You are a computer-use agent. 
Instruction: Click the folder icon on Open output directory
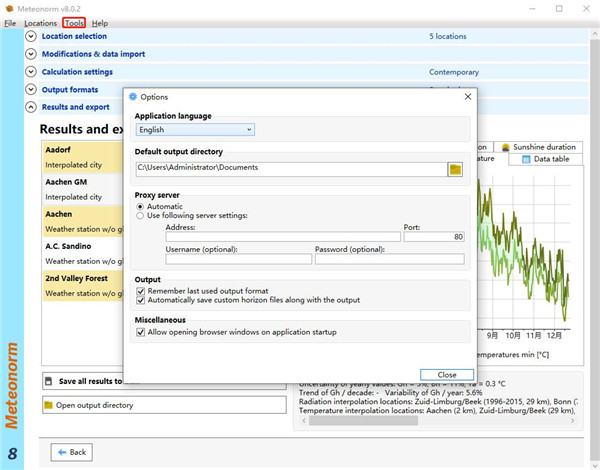[x=49, y=405]
